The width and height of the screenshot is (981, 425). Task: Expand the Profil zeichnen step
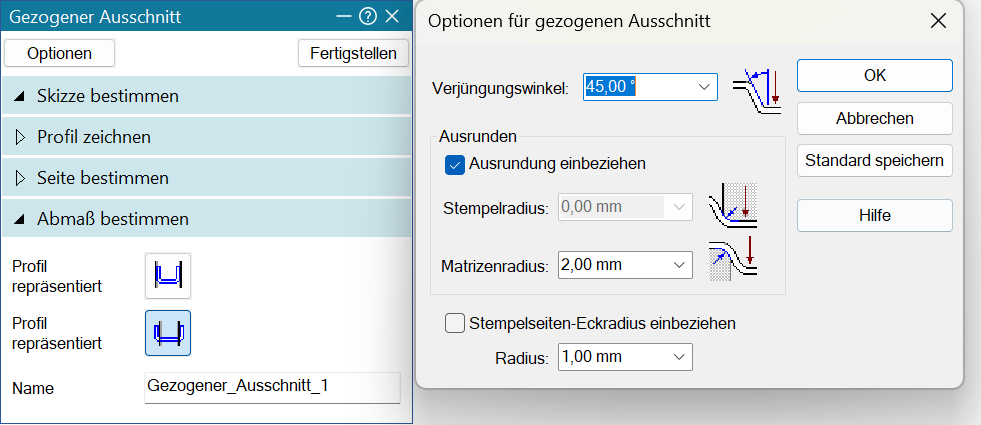[x=20, y=137]
